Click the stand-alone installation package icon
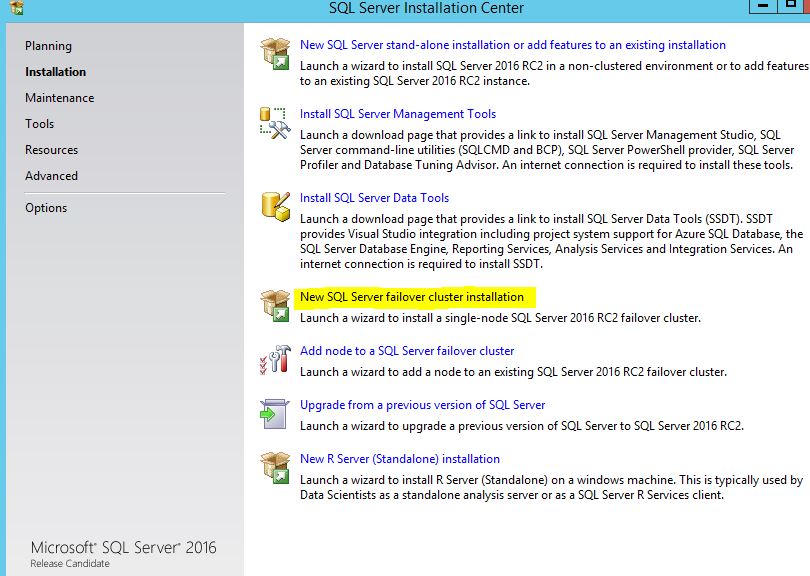This screenshot has height=576, width=810. coord(273,52)
